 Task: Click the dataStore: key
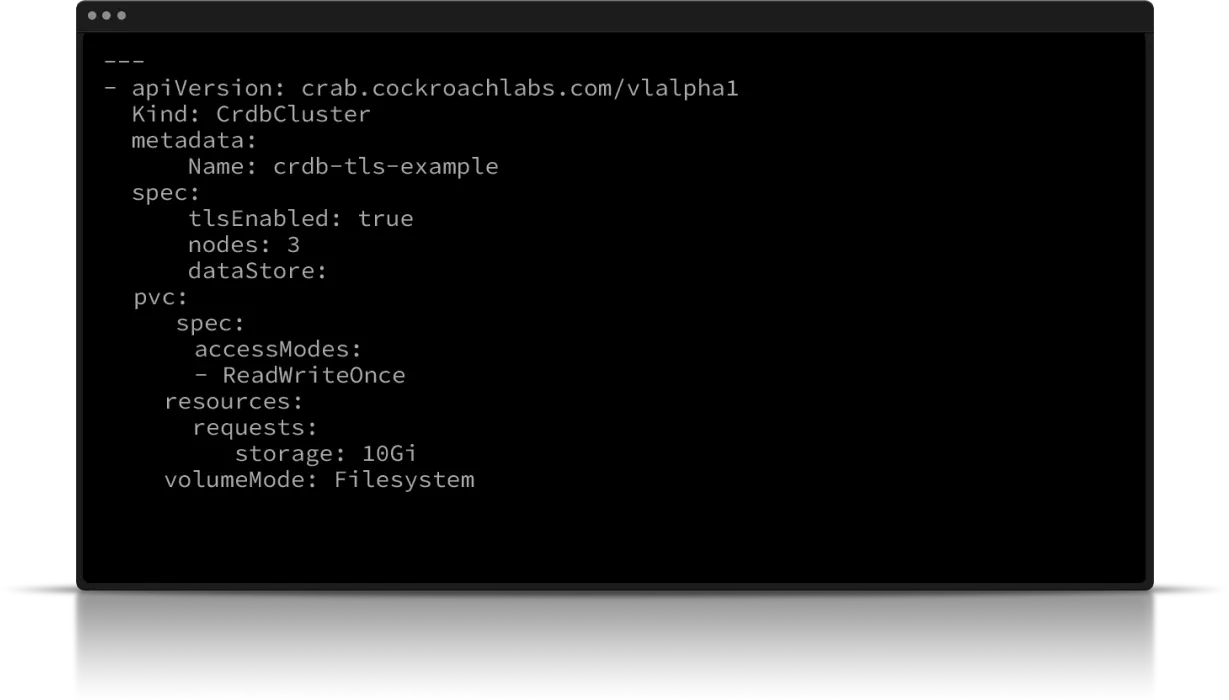tap(257, 270)
